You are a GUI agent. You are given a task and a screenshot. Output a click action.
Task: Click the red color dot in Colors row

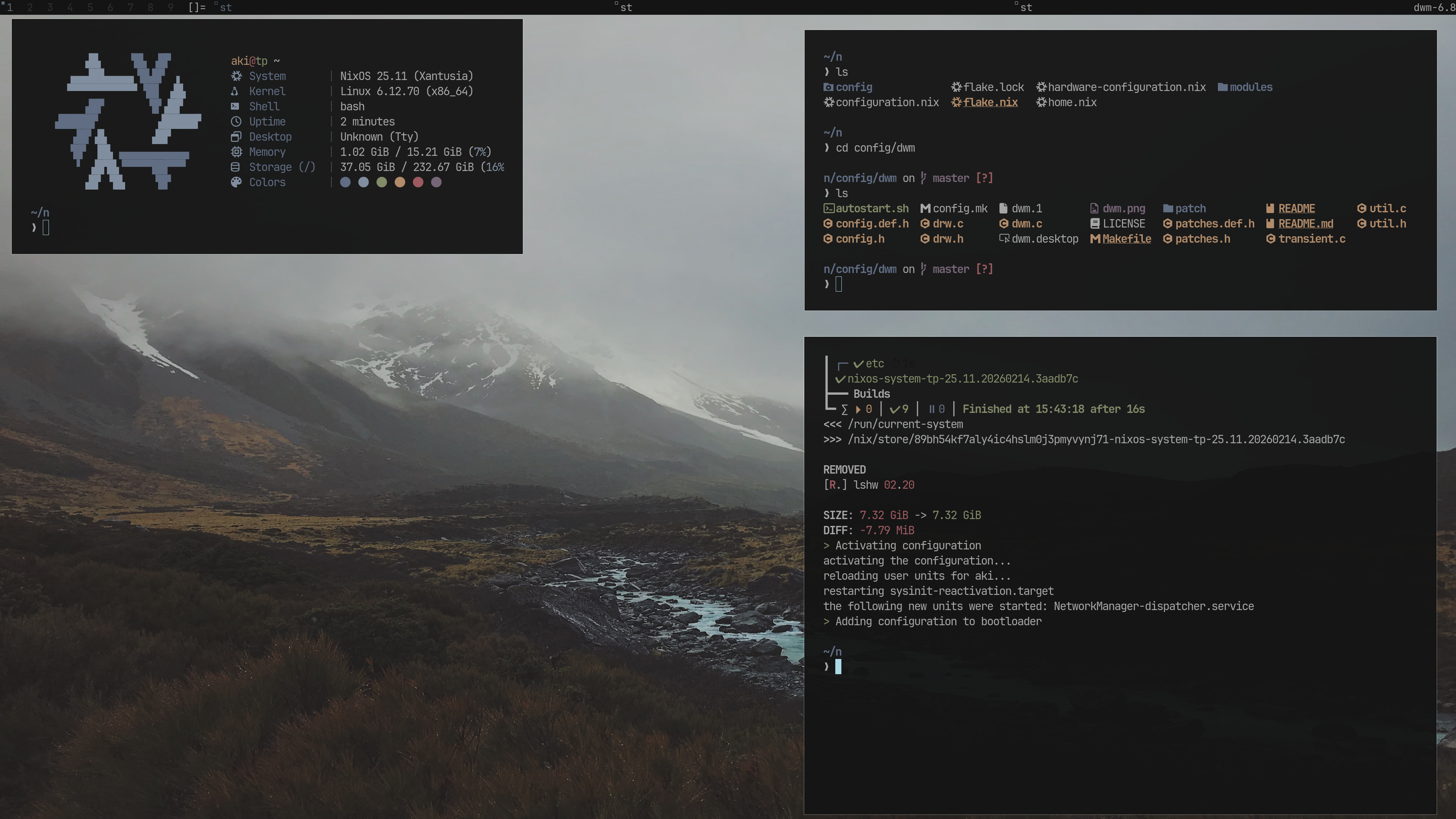(418, 182)
